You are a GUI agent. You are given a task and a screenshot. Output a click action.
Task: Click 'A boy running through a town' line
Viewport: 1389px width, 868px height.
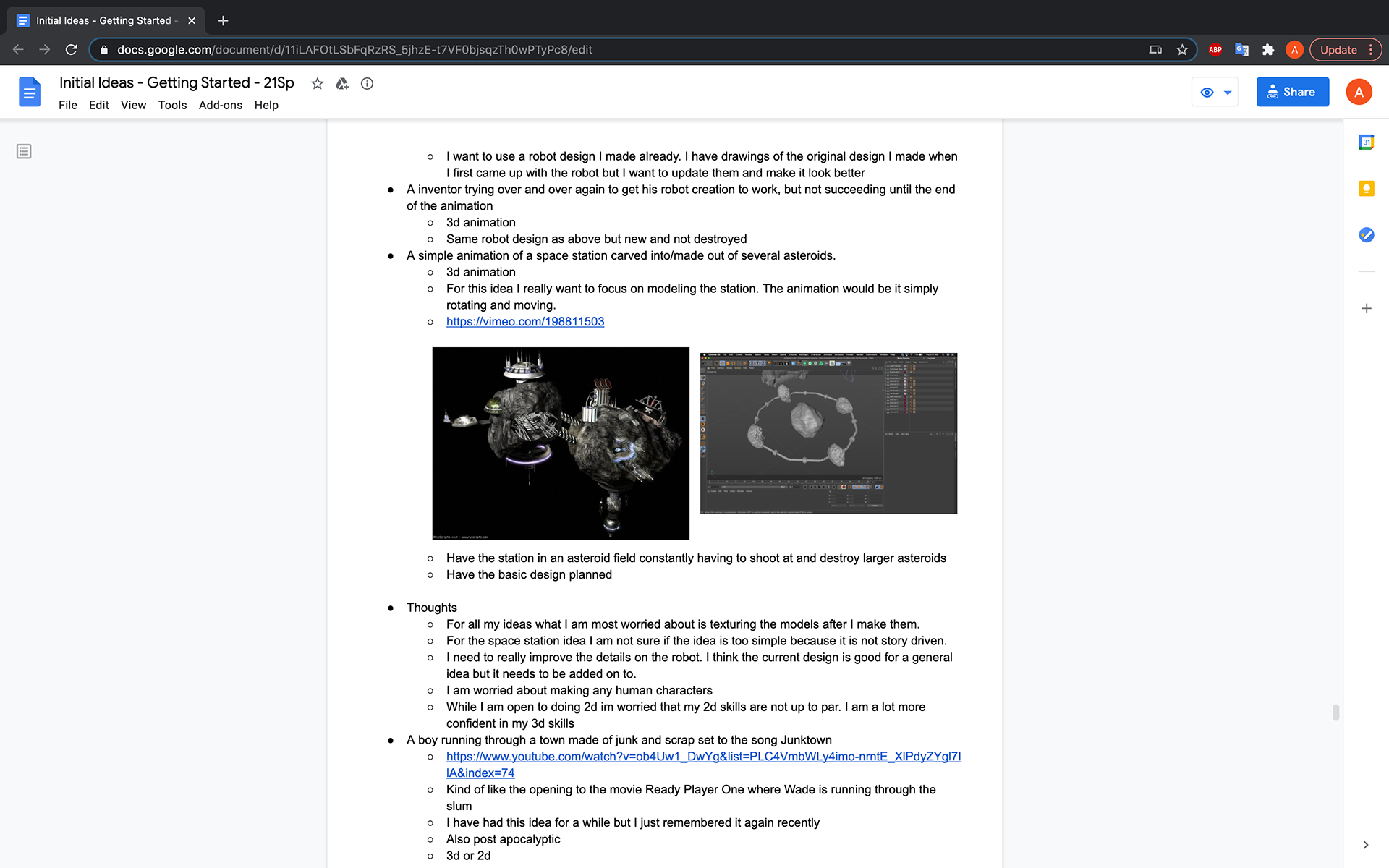619,740
